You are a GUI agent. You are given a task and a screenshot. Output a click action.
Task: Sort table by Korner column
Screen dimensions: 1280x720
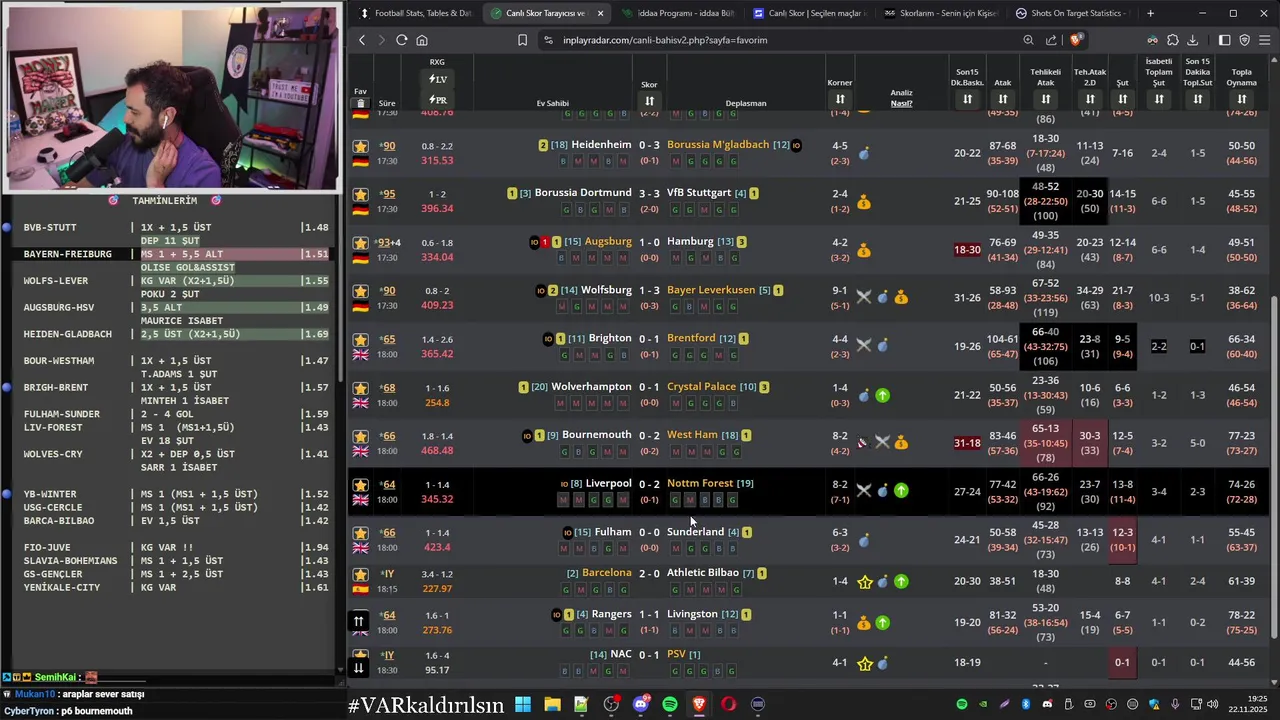(840, 99)
